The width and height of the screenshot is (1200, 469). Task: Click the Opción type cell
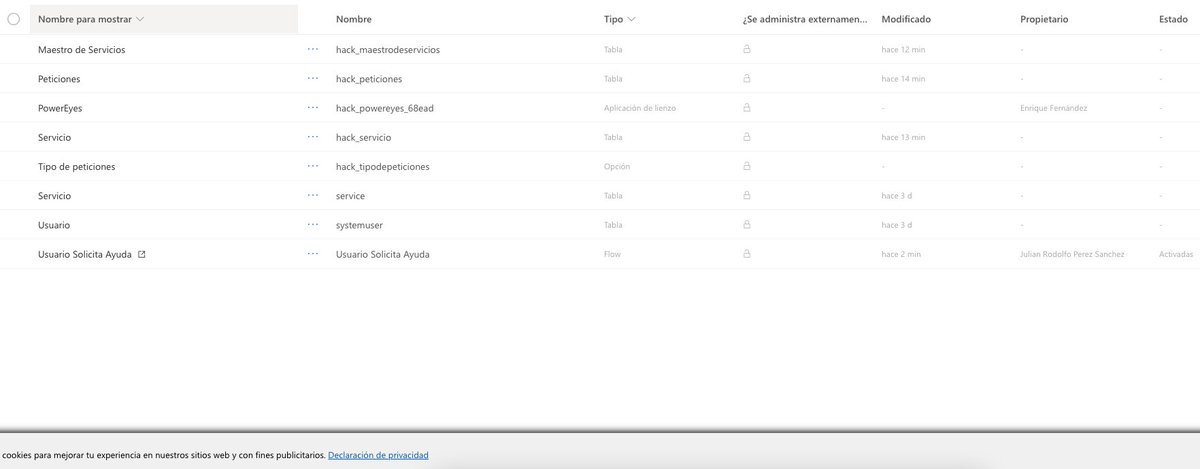click(x=617, y=166)
